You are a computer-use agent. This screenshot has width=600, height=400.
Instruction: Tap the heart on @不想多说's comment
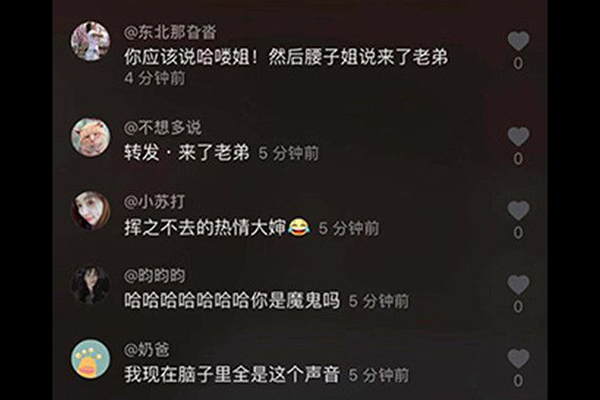point(518,137)
